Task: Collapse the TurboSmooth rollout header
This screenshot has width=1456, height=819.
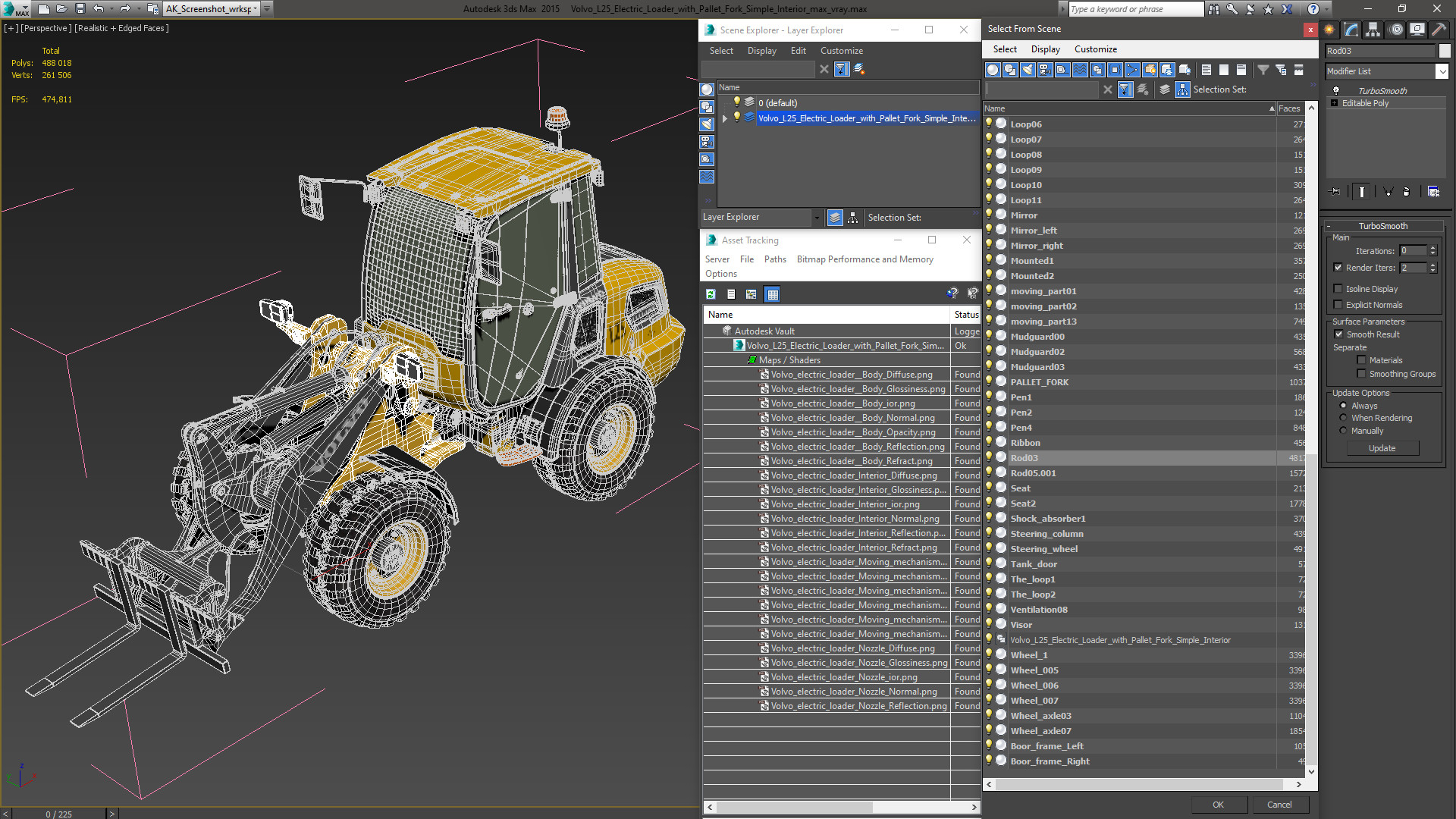Action: [x=1383, y=226]
